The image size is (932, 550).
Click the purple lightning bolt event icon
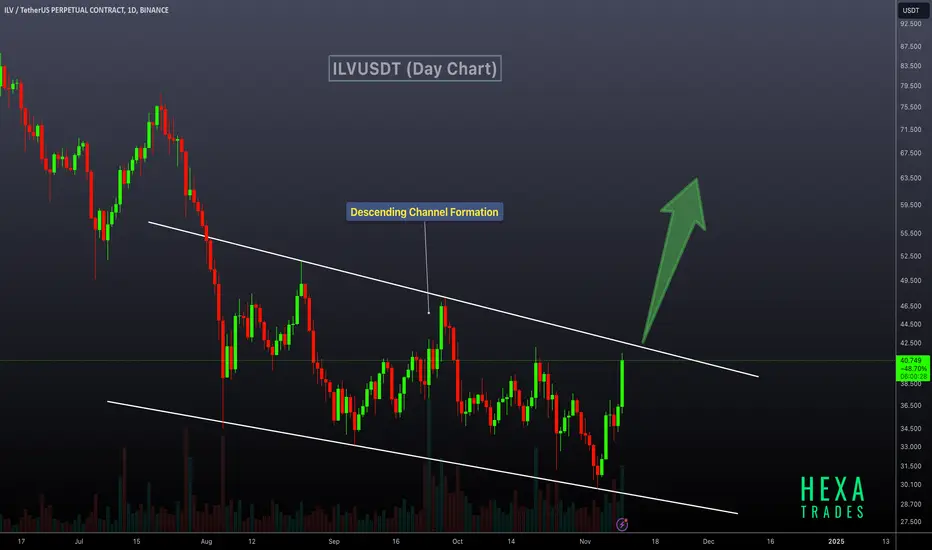(622, 524)
